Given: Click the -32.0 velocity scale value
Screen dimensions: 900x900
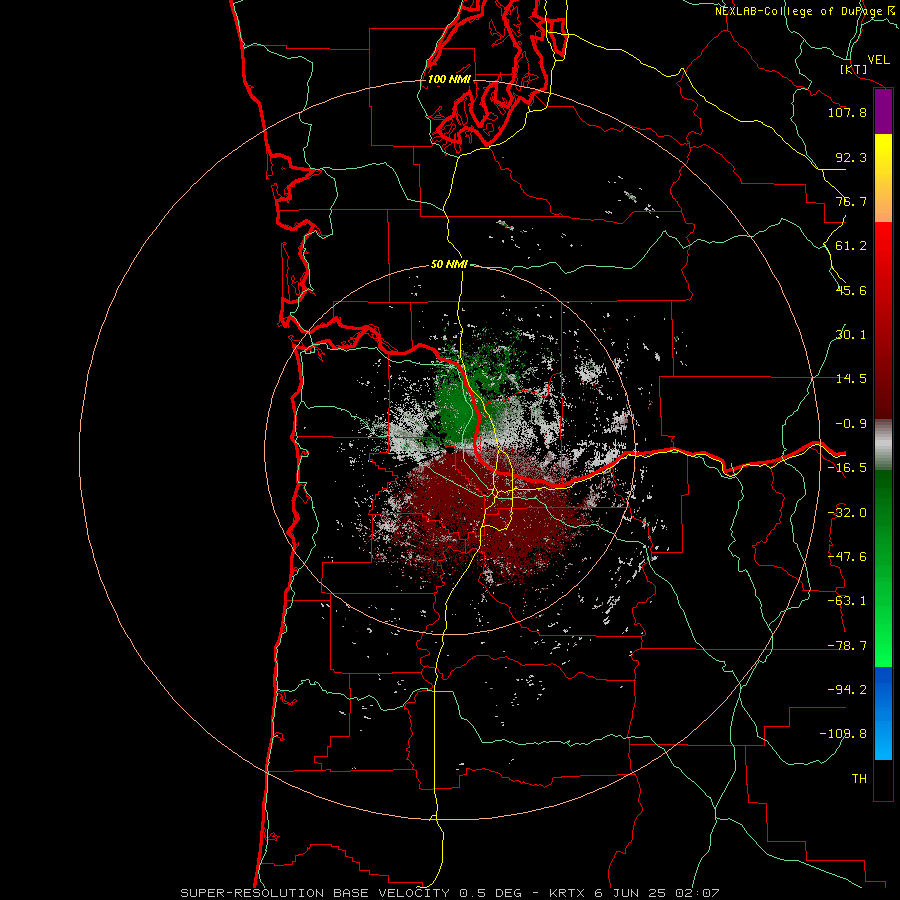Looking at the screenshot, I should tap(847, 513).
